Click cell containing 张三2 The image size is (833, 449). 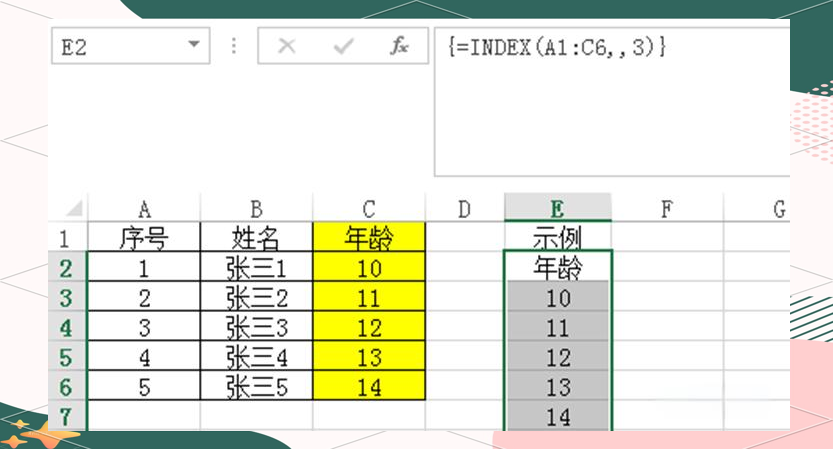[257, 297]
